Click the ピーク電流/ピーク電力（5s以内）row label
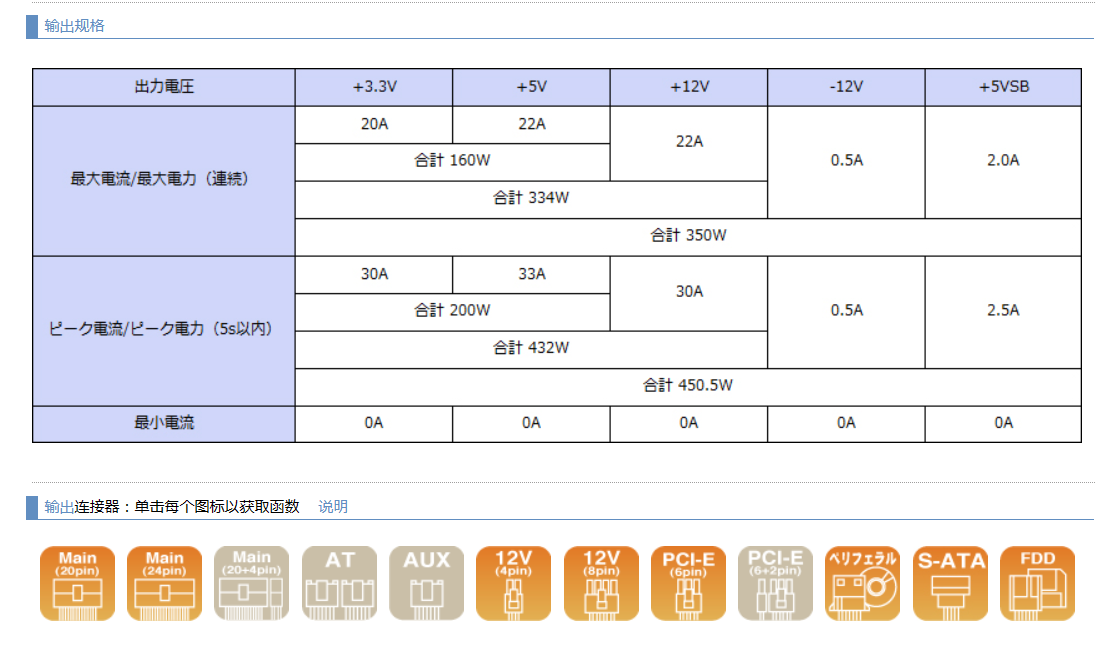1106x647 pixels. 164,331
